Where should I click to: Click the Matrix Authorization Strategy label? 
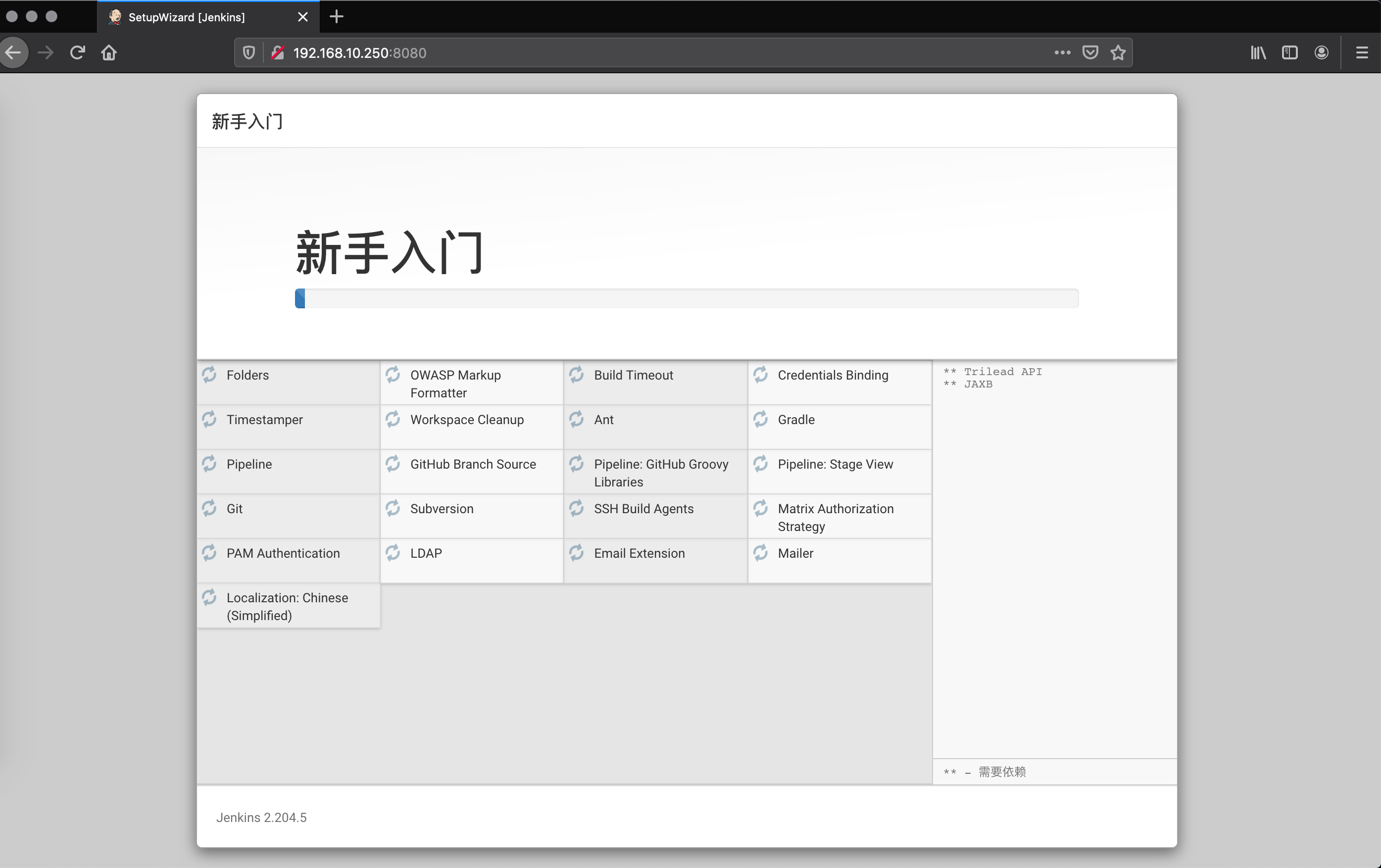pyautogui.click(x=835, y=517)
